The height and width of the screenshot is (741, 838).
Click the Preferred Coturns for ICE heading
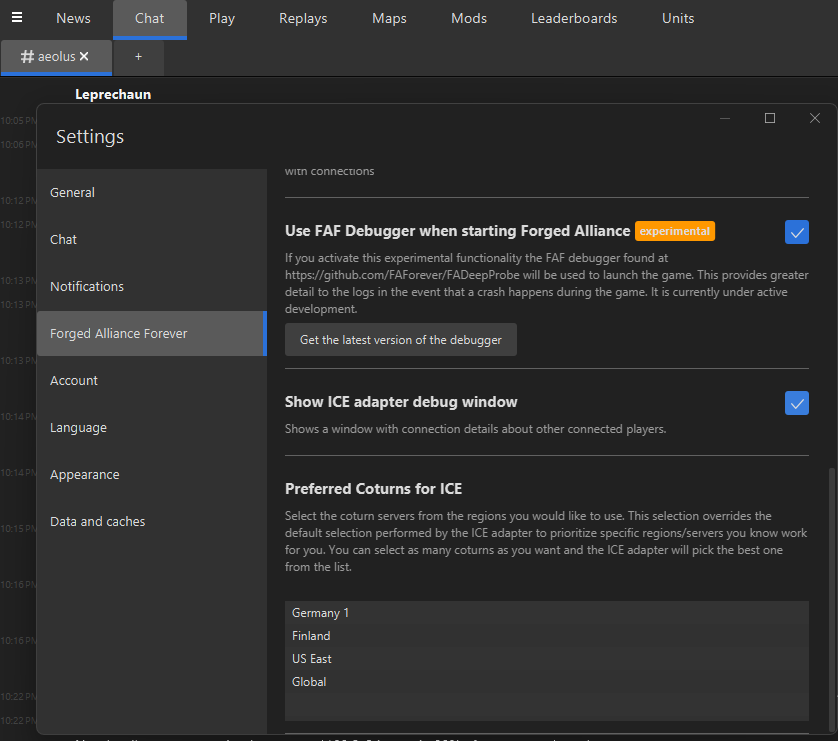pyautogui.click(x=373, y=489)
